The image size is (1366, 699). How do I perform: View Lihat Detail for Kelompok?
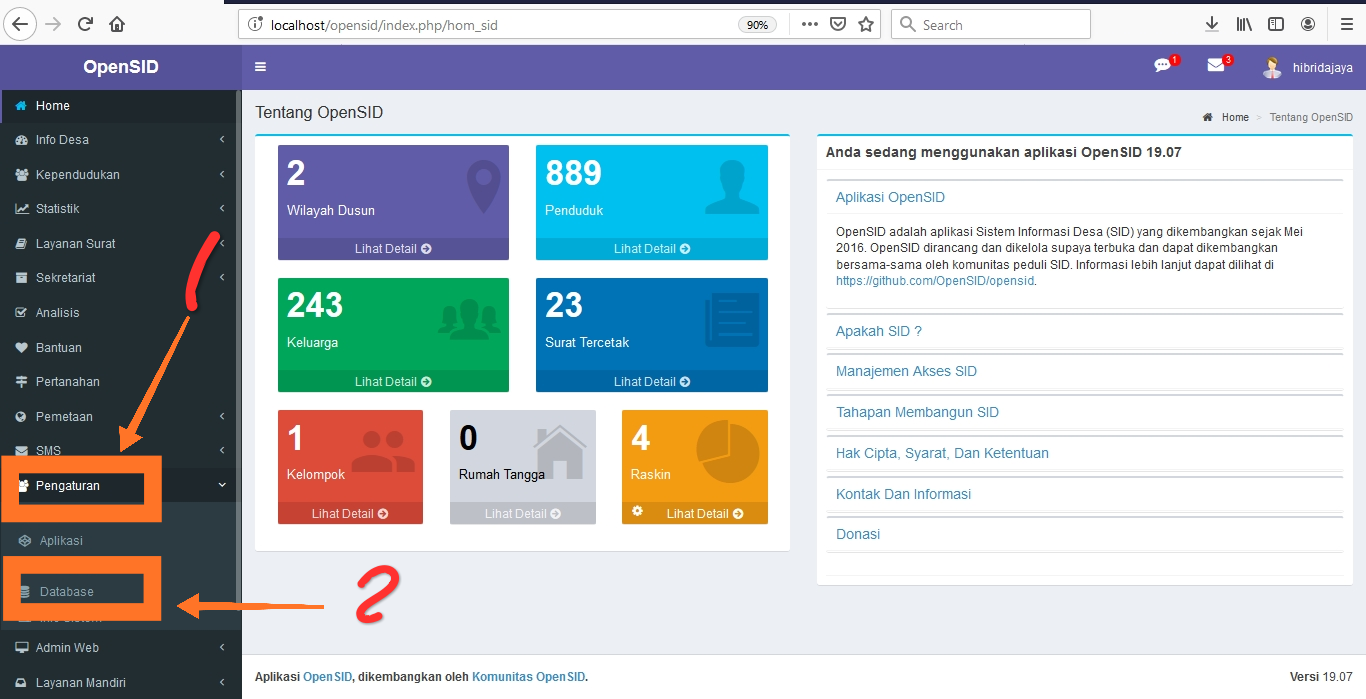tap(350, 514)
